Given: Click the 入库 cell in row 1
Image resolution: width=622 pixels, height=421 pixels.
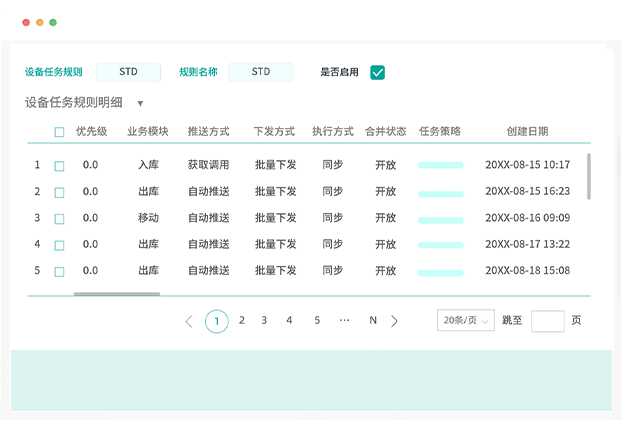Looking at the screenshot, I should (x=148, y=165).
